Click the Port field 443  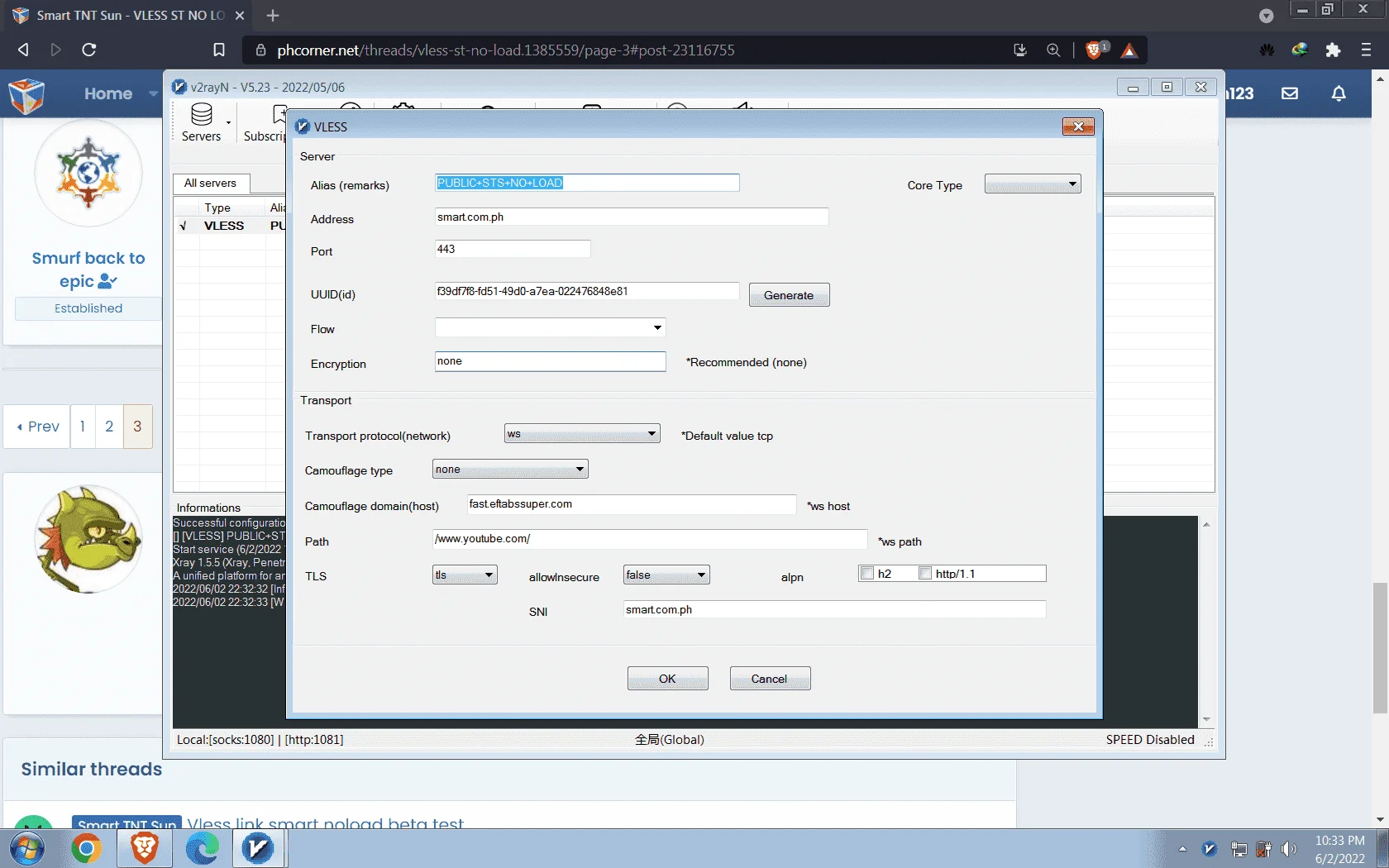pos(513,249)
